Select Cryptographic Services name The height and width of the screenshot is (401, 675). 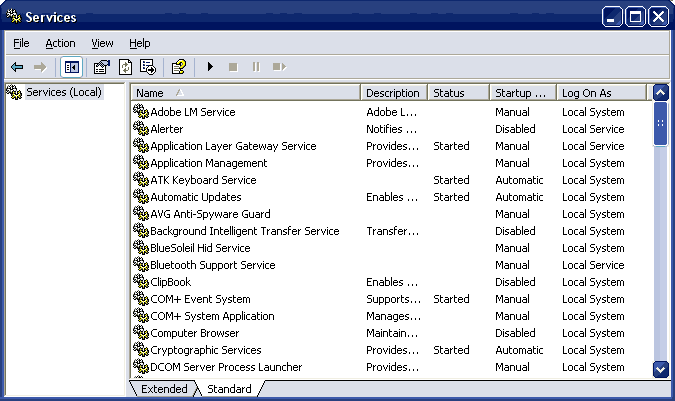click(206, 350)
